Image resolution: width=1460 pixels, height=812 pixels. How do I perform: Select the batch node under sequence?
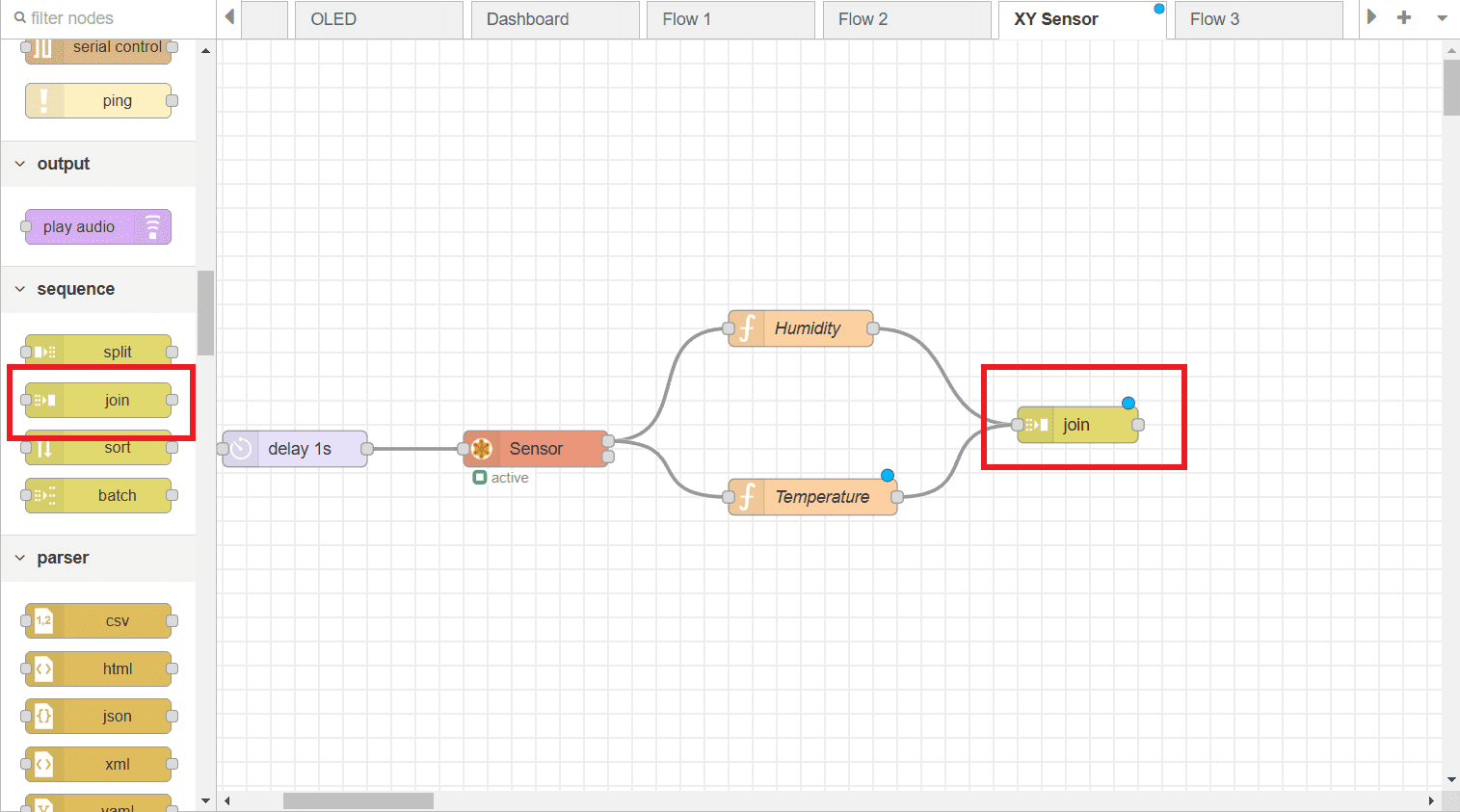coord(97,495)
